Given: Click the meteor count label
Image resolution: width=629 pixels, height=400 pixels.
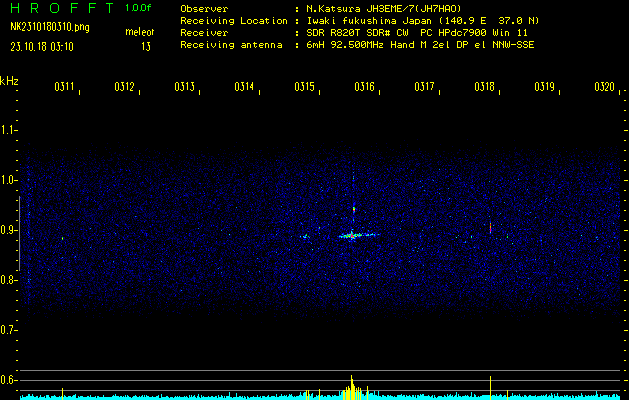Looking at the screenshot, I should coord(139,33).
